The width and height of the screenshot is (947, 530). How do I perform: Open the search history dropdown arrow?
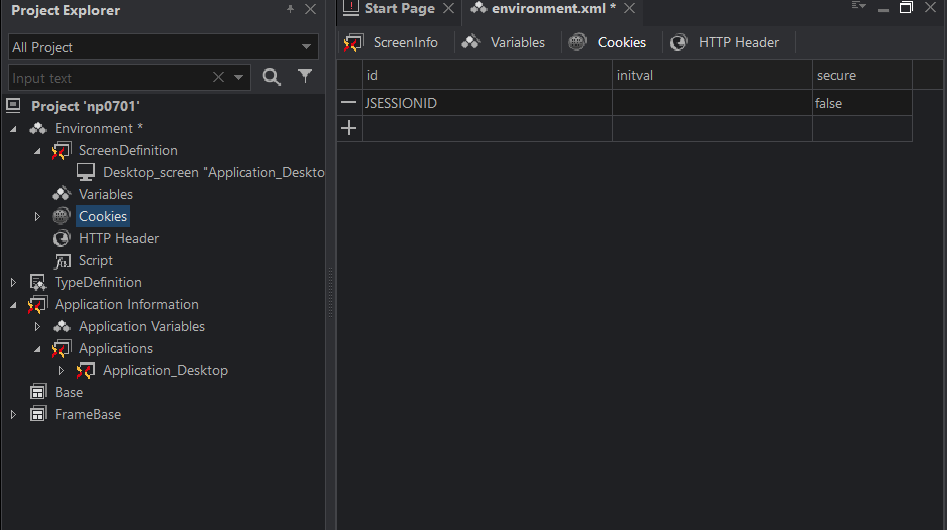pos(239,77)
